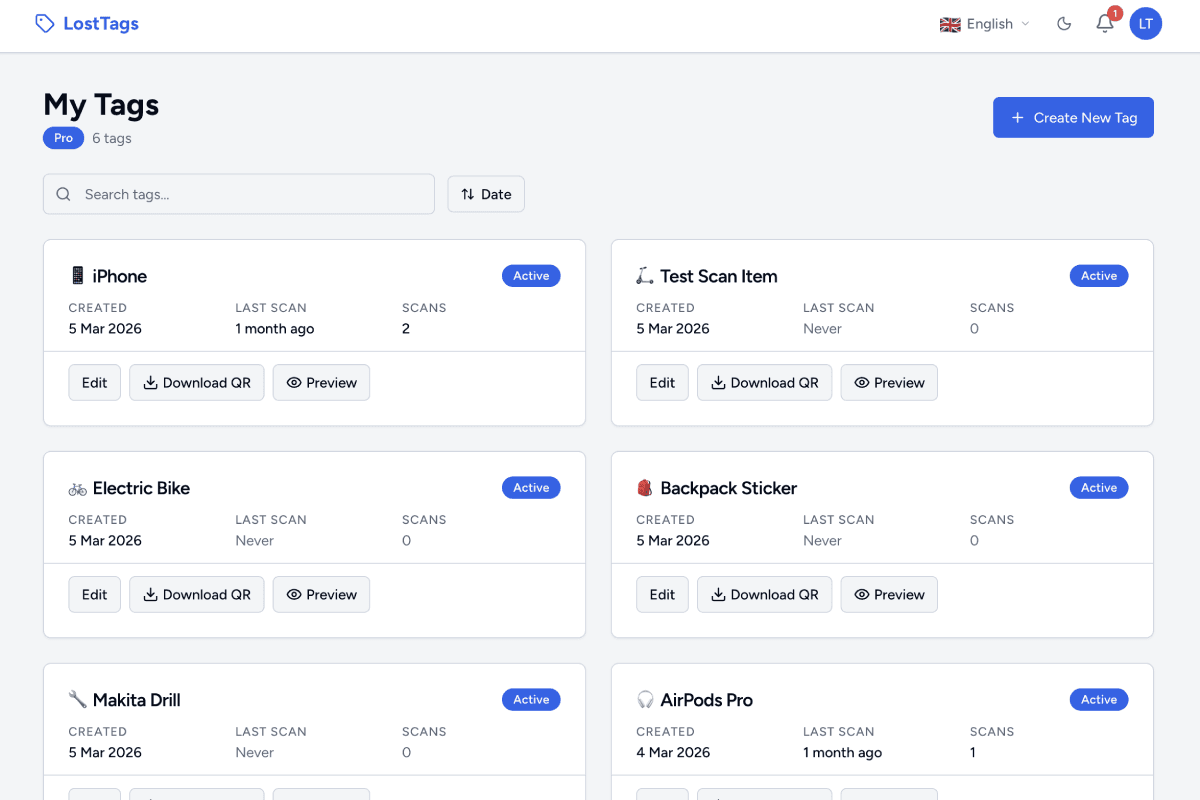Click the Active badge on AirPods Pro
Viewport: 1200px width, 800px height.
coord(1099,700)
